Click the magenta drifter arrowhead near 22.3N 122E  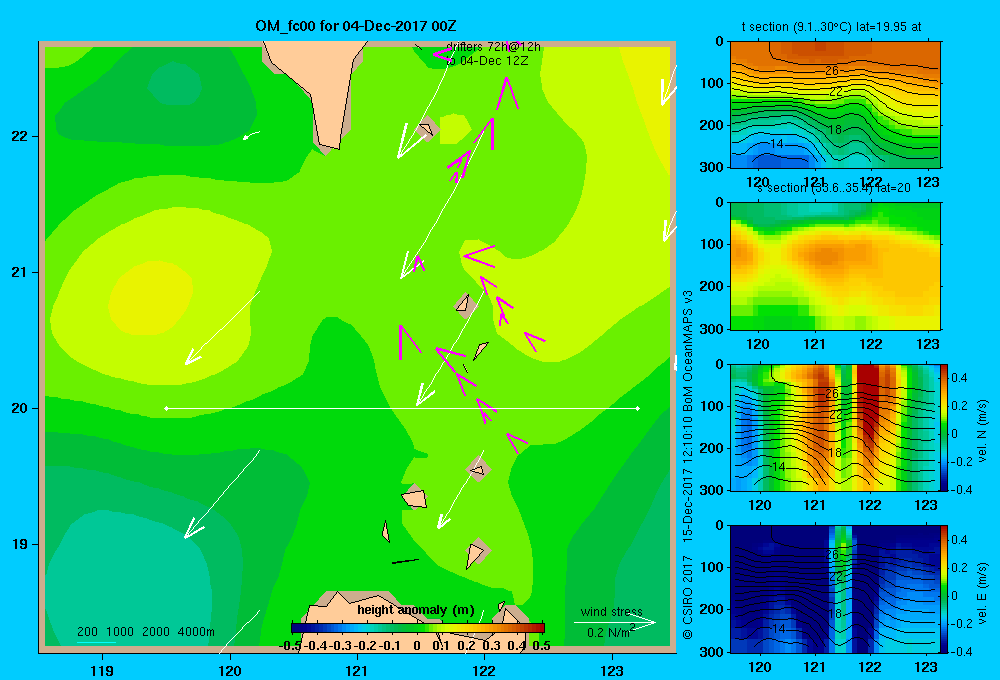(507, 93)
